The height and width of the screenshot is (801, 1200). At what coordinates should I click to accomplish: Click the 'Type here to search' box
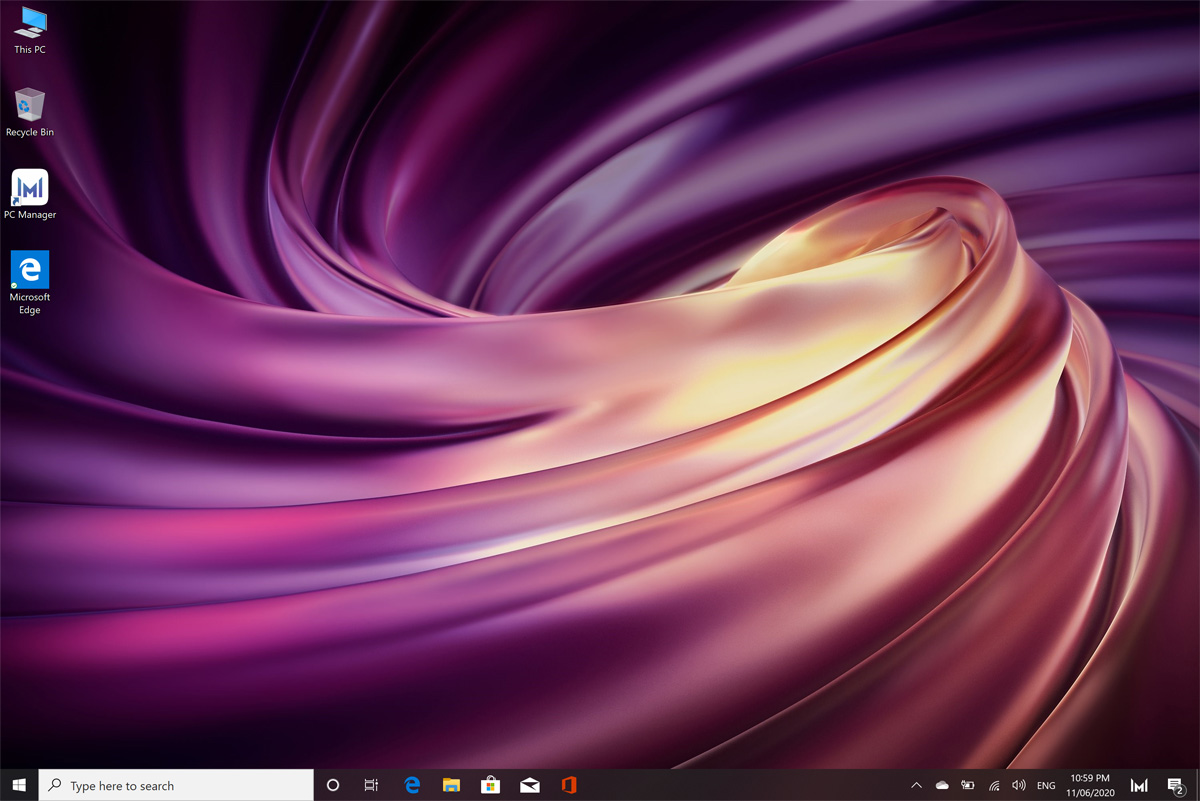pyautogui.click(x=176, y=785)
